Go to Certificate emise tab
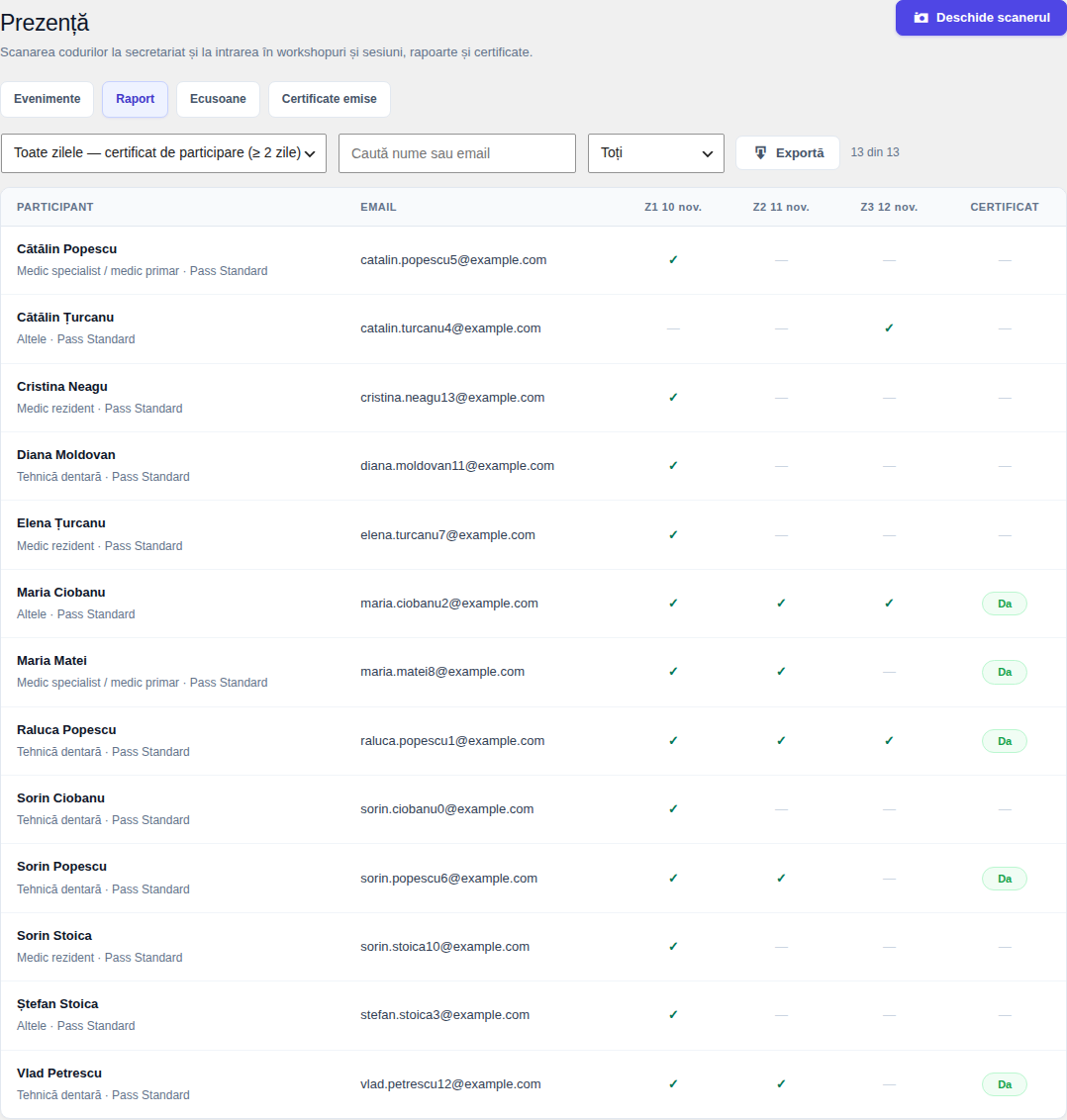 [x=329, y=99]
